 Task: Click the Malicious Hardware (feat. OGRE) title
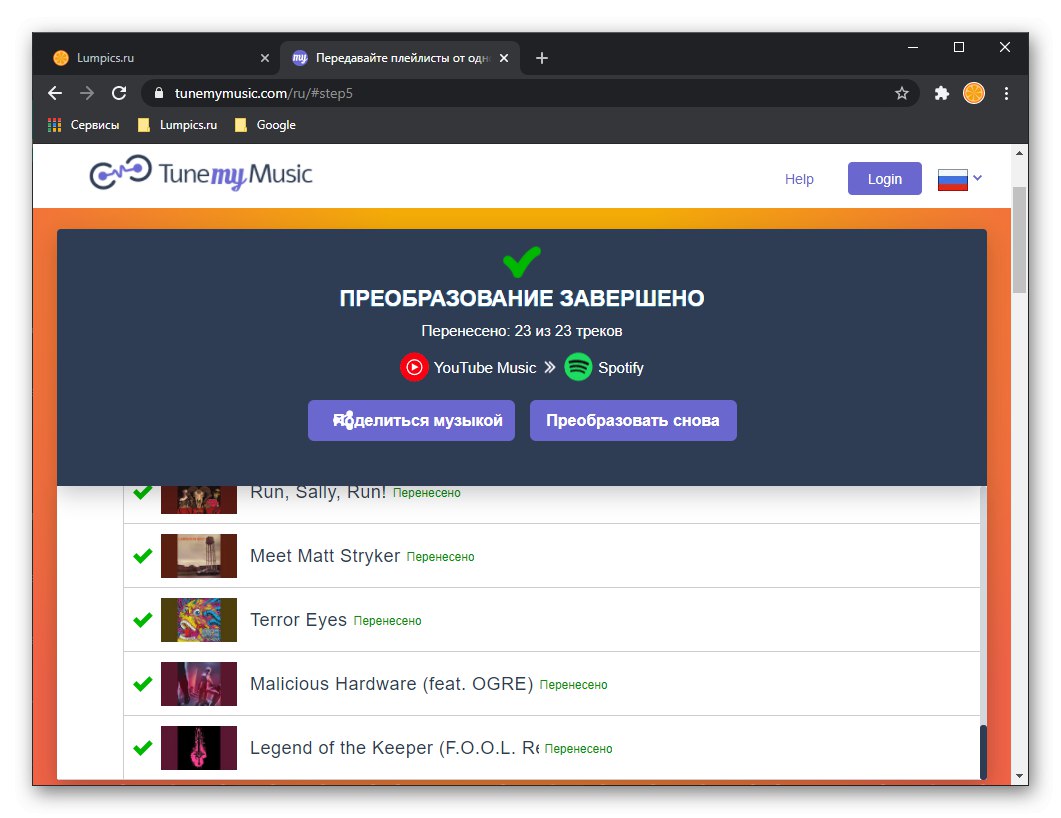pyautogui.click(x=392, y=684)
